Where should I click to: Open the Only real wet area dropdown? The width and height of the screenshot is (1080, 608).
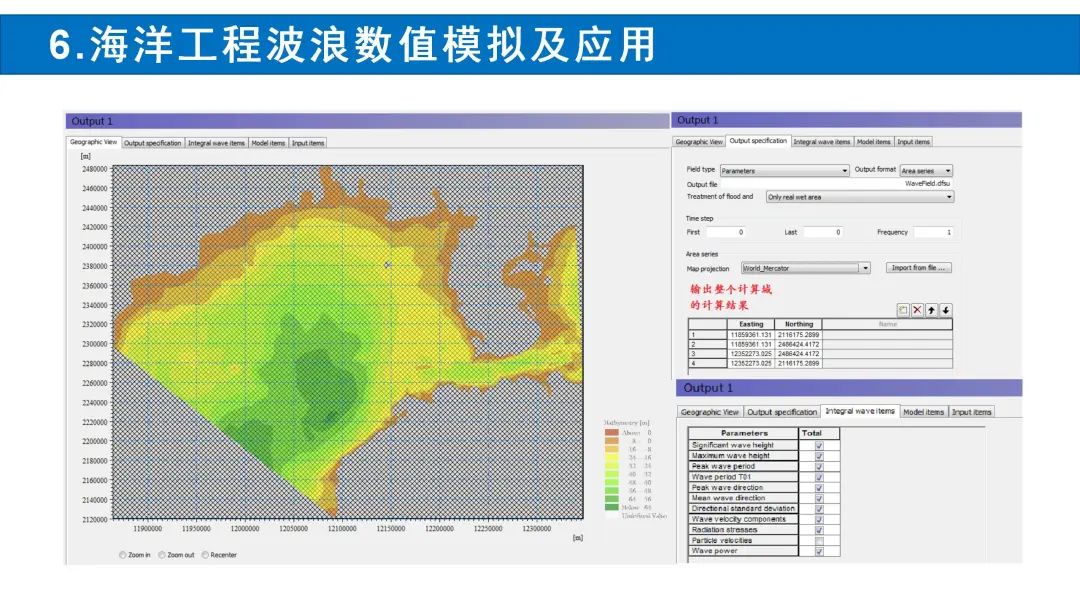pos(860,197)
